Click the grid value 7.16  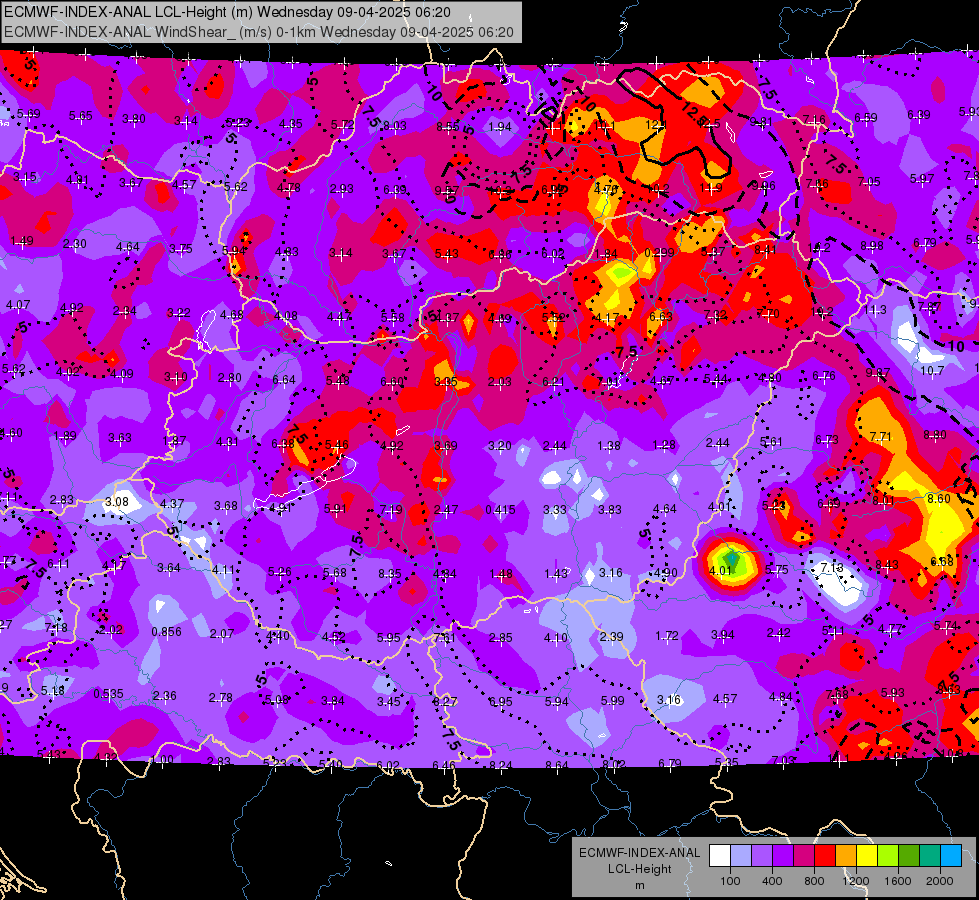point(814,119)
